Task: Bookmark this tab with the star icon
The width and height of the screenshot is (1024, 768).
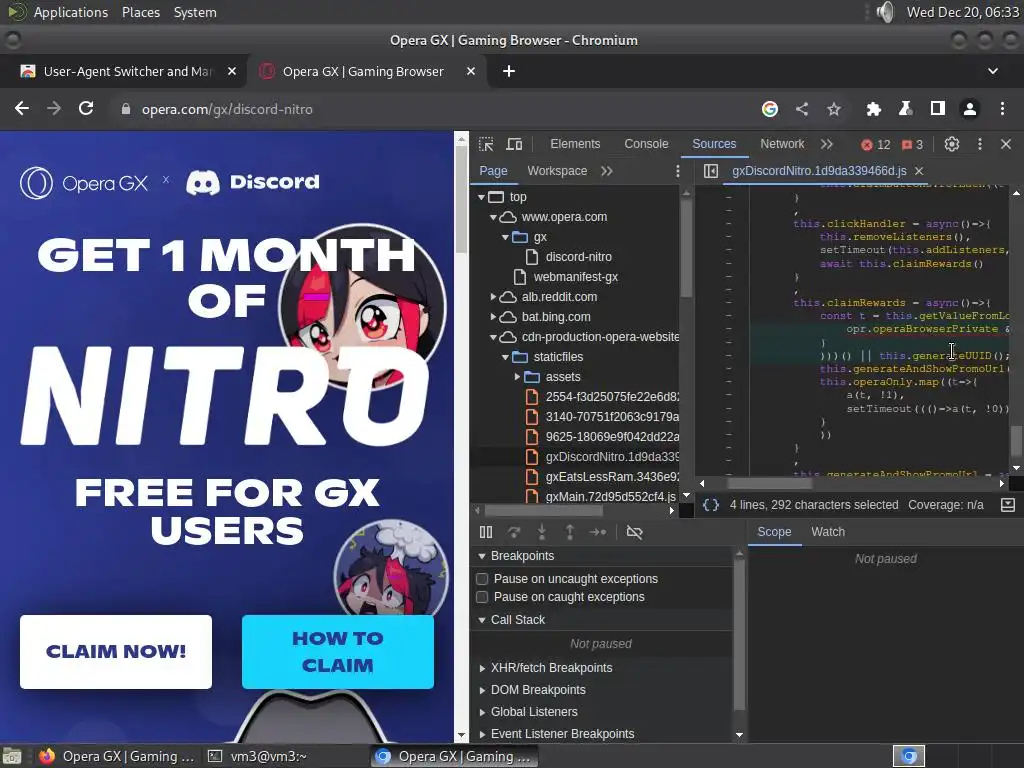Action: coord(834,109)
